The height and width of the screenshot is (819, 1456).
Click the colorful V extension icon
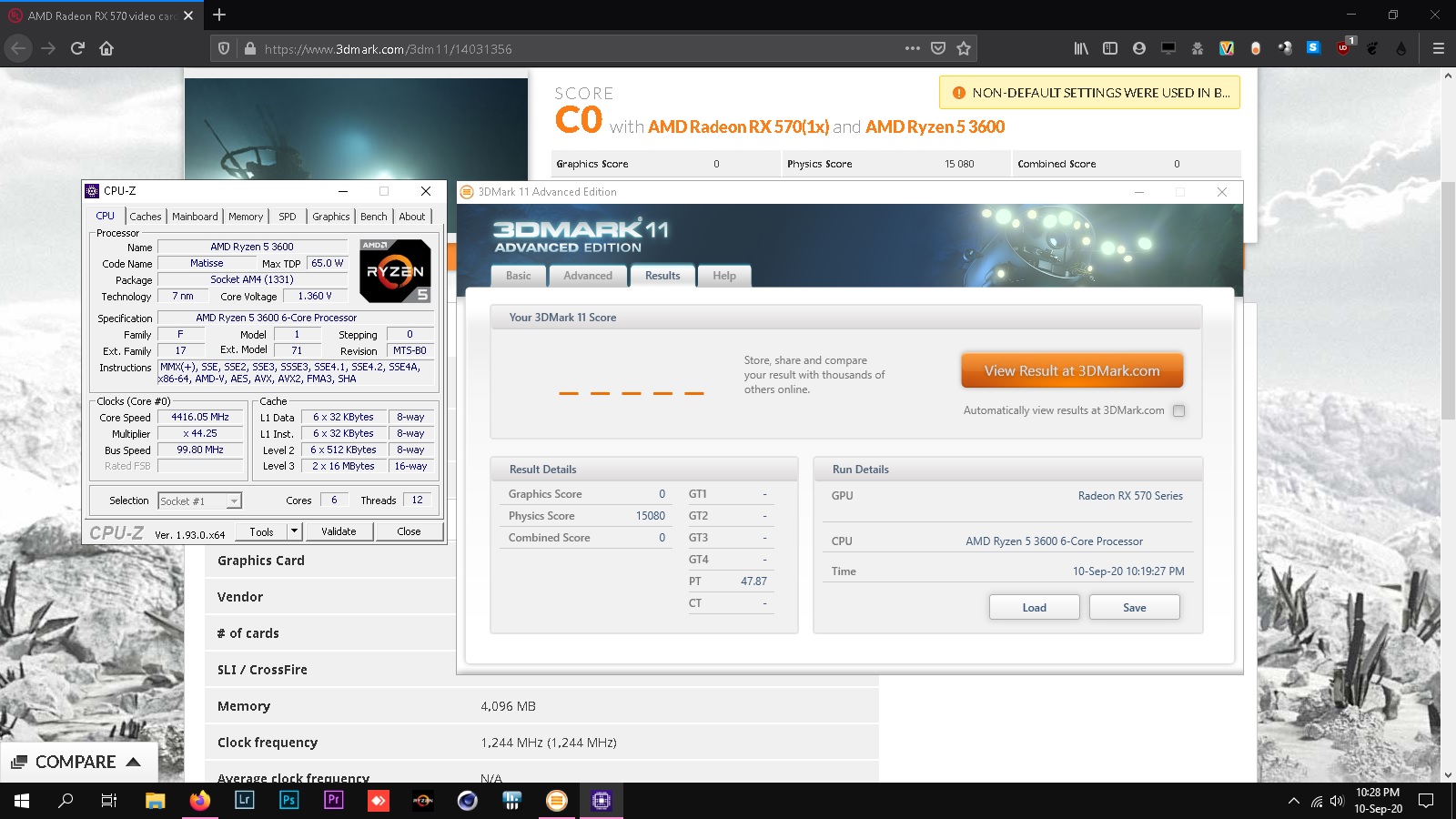(x=1227, y=48)
